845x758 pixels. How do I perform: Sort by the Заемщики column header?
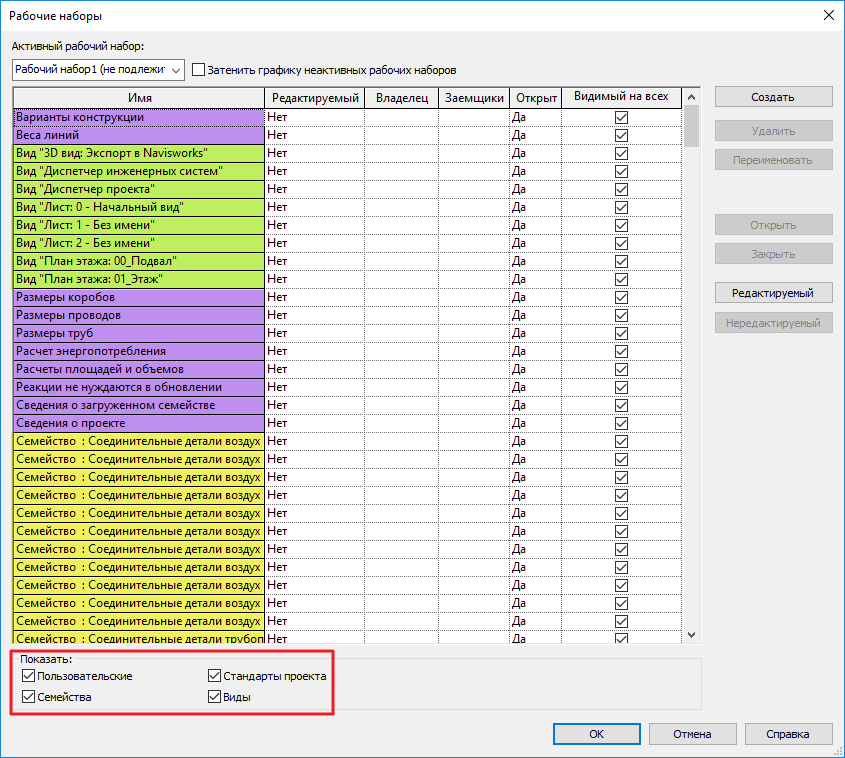474,98
